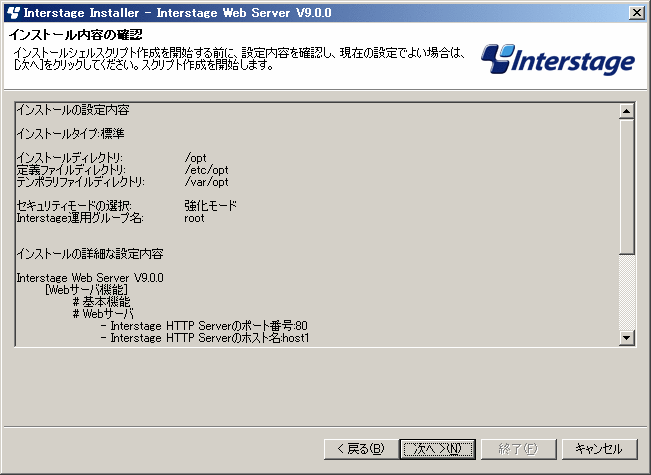Click the キャンセル cancel button
The width and height of the screenshot is (651, 475).
(x=599, y=449)
